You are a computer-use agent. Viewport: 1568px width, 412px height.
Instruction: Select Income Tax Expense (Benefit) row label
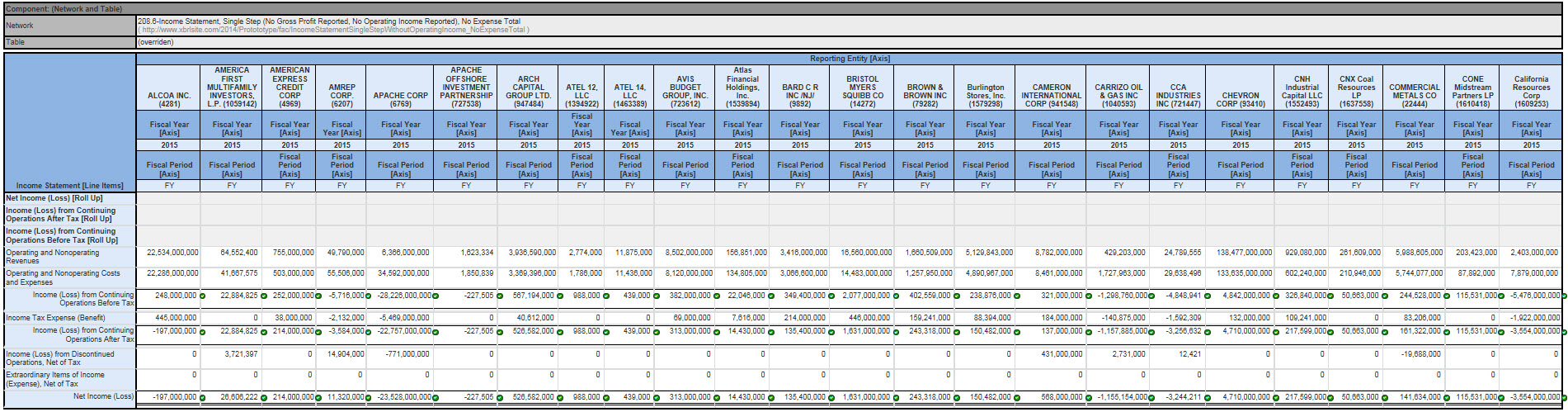(x=69, y=317)
